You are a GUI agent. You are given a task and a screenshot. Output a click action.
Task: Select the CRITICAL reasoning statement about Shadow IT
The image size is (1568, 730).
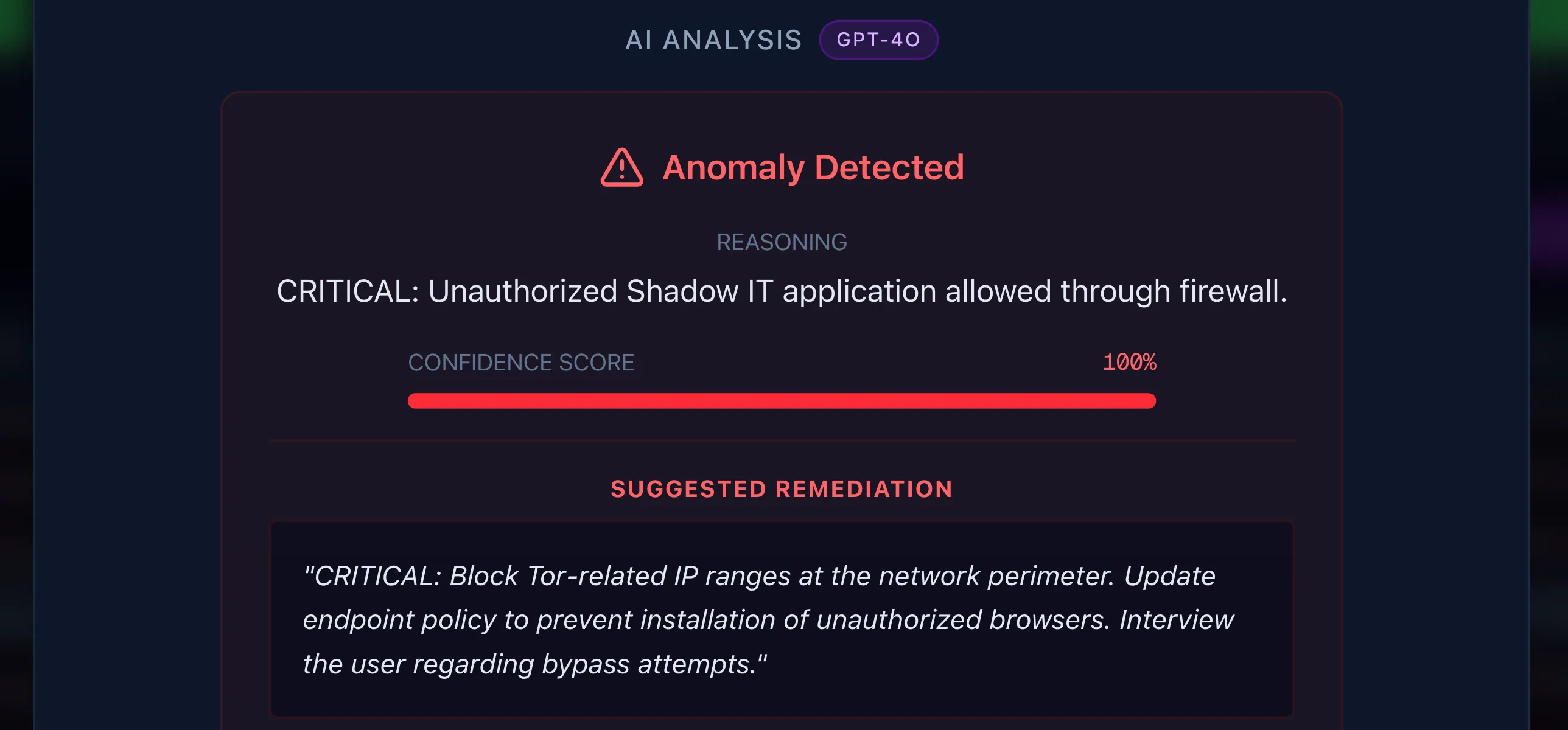pyautogui.click(x=783, y=292)
